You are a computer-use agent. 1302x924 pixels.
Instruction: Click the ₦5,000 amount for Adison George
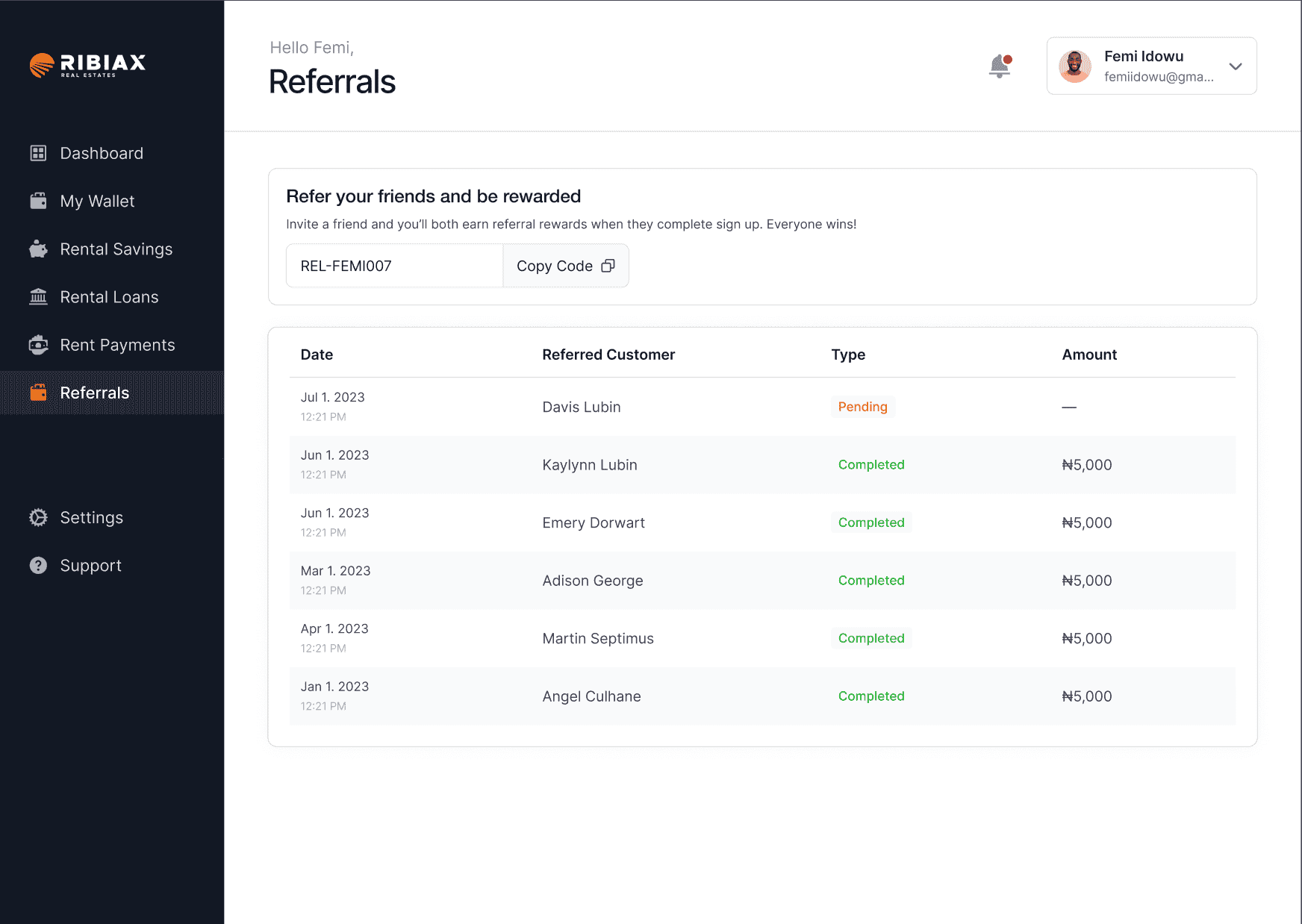(x=1087, y=581)
